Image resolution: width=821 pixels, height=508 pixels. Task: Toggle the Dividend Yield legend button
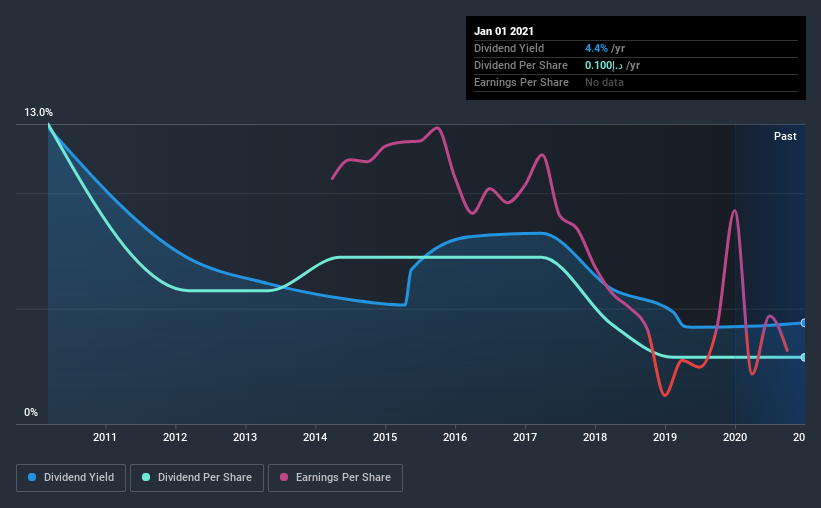coord(71,478)
